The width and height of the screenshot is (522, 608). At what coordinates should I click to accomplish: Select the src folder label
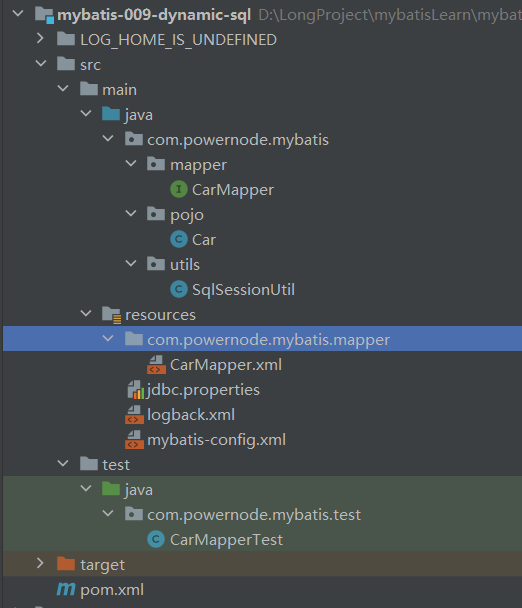[x=90, y=65]
